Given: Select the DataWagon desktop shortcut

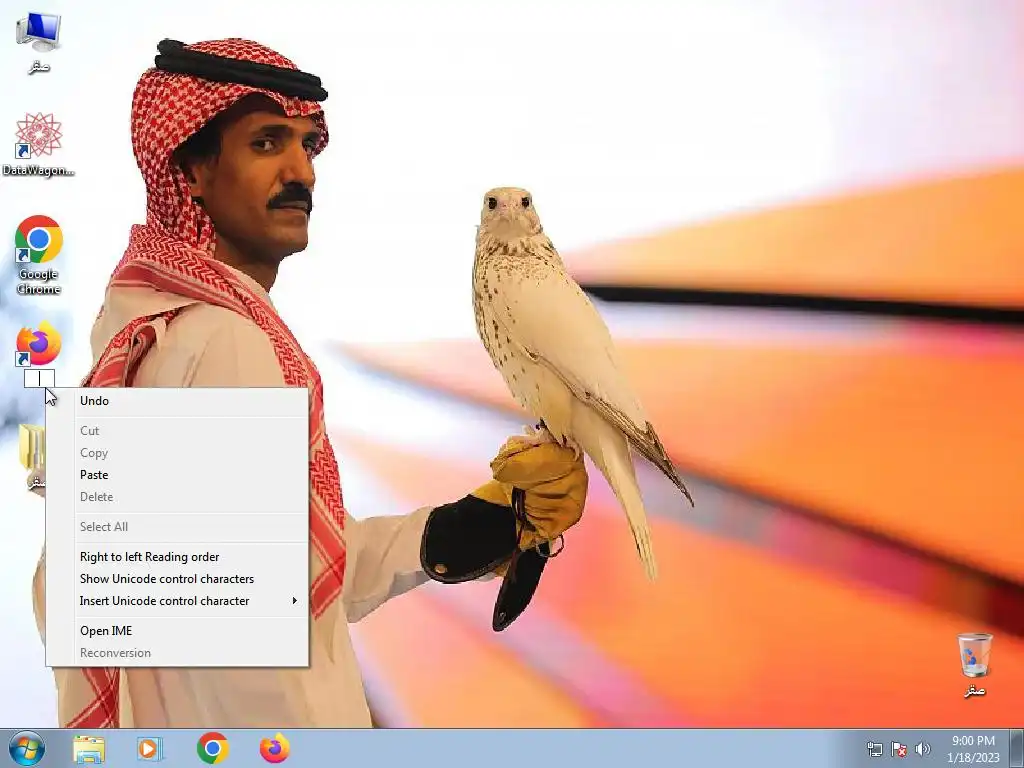Looking at the screenshot, I should click(39, 144).
